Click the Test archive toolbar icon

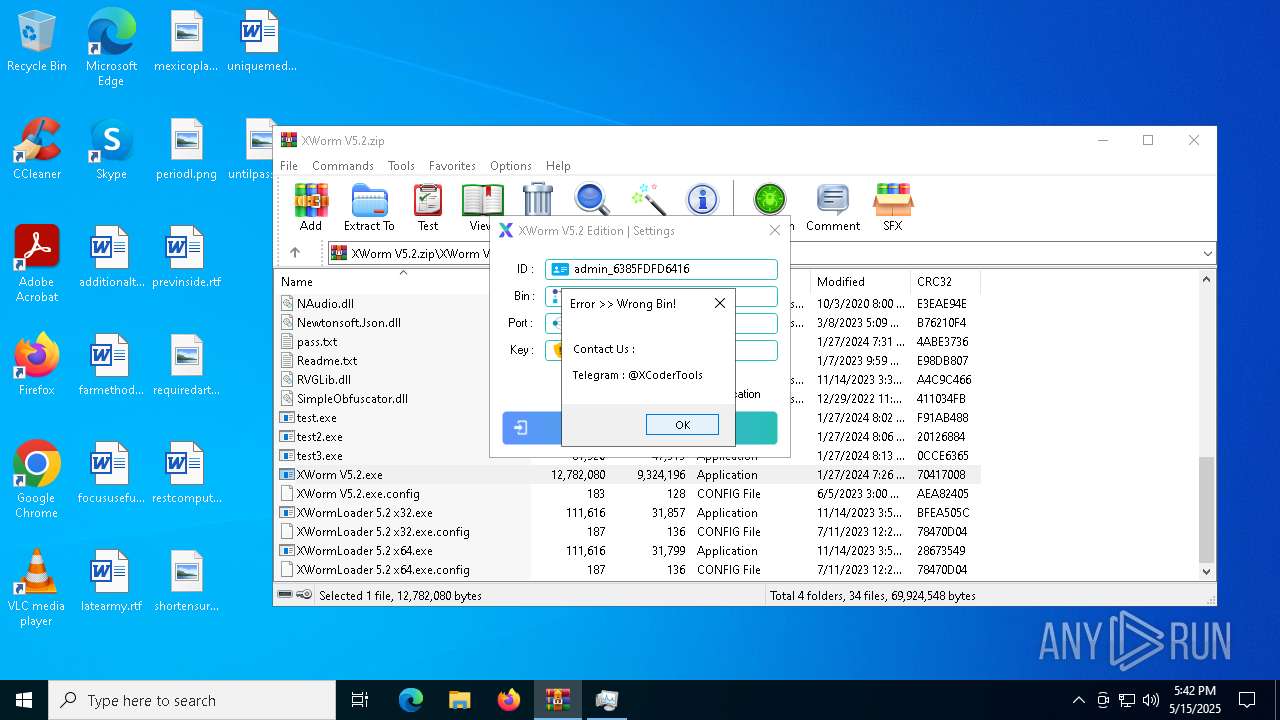(428, 207)
